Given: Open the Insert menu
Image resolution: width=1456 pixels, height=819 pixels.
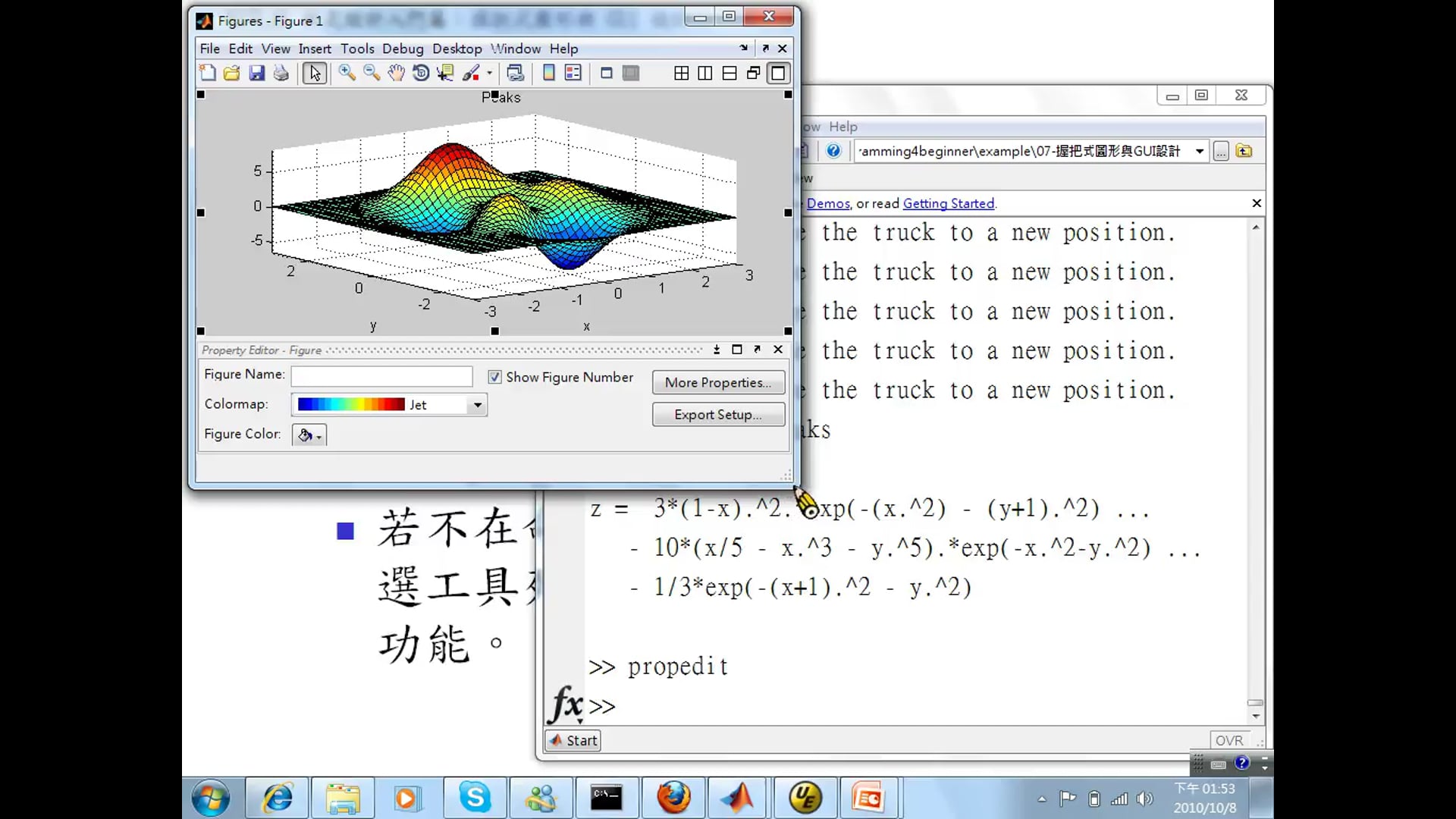Looking at the screenshot, I should [315, 48].
